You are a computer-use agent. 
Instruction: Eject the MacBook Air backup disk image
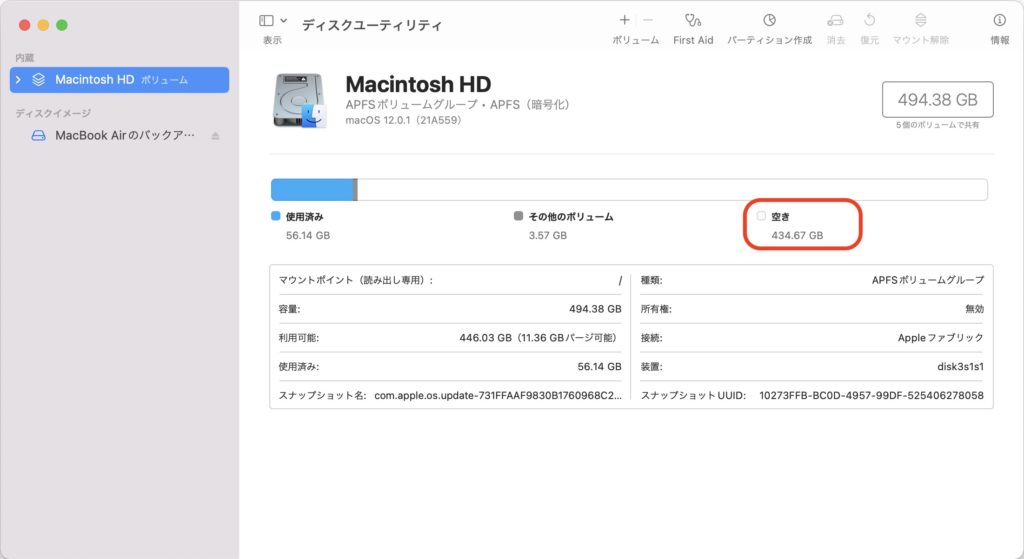[216, 136]
